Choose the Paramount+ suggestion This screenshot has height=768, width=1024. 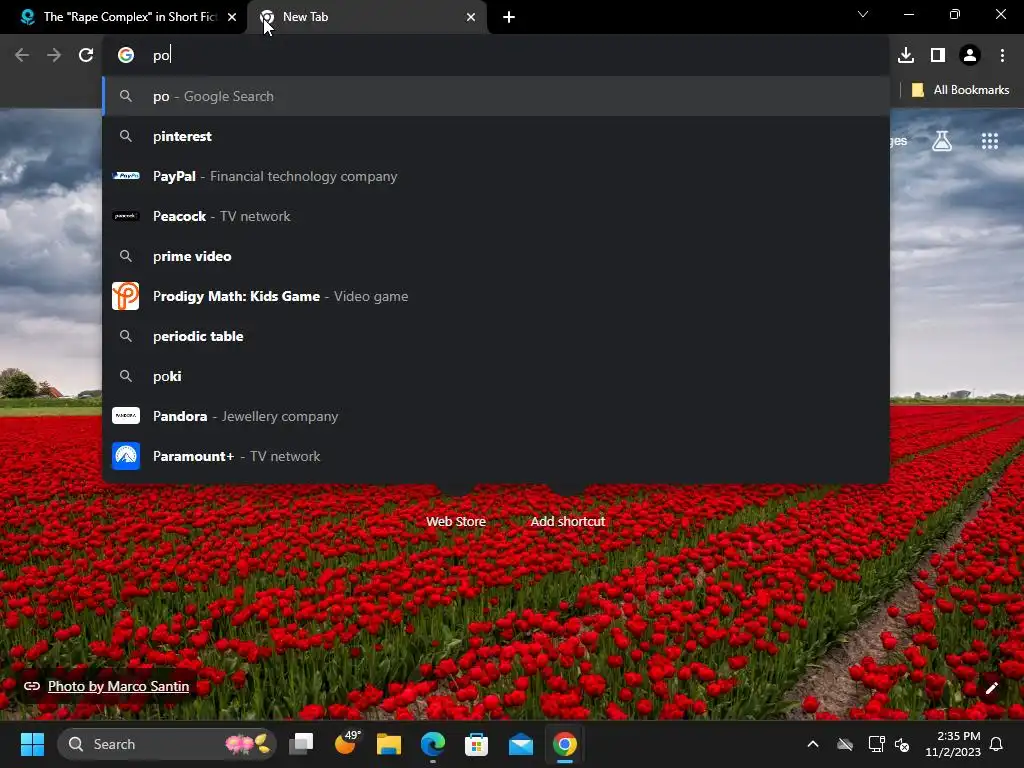(x=496, y=456)
